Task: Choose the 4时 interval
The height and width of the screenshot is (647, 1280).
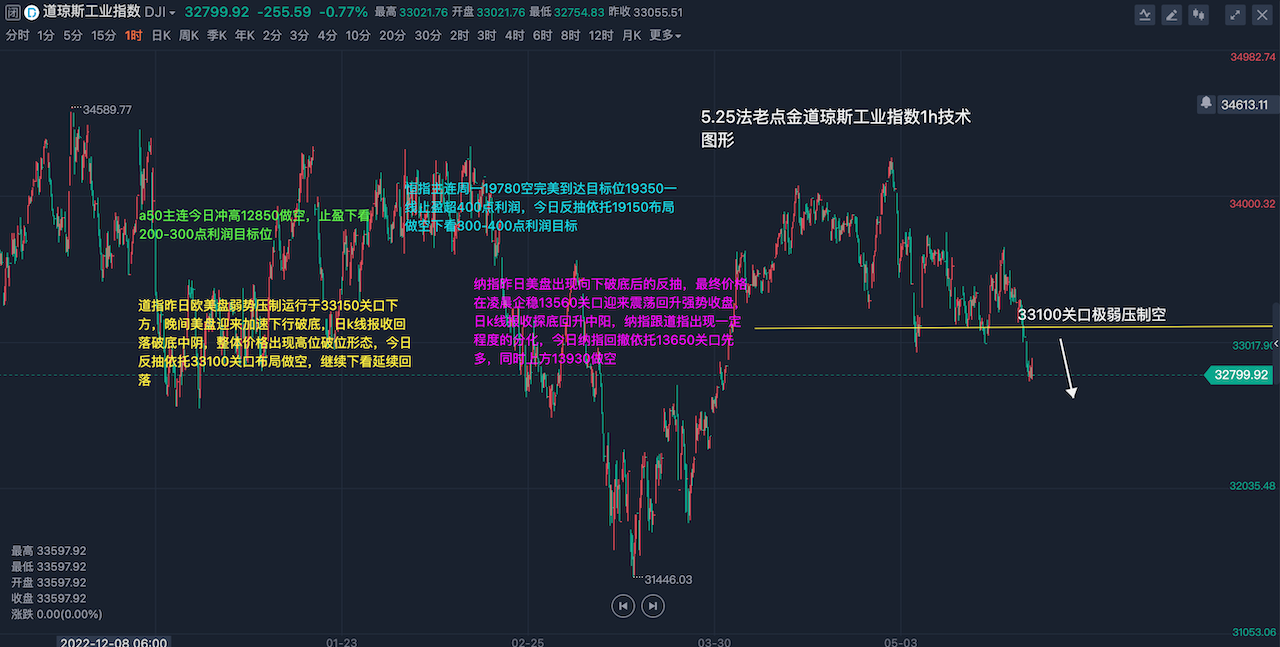Action: [x=514, y=36]
